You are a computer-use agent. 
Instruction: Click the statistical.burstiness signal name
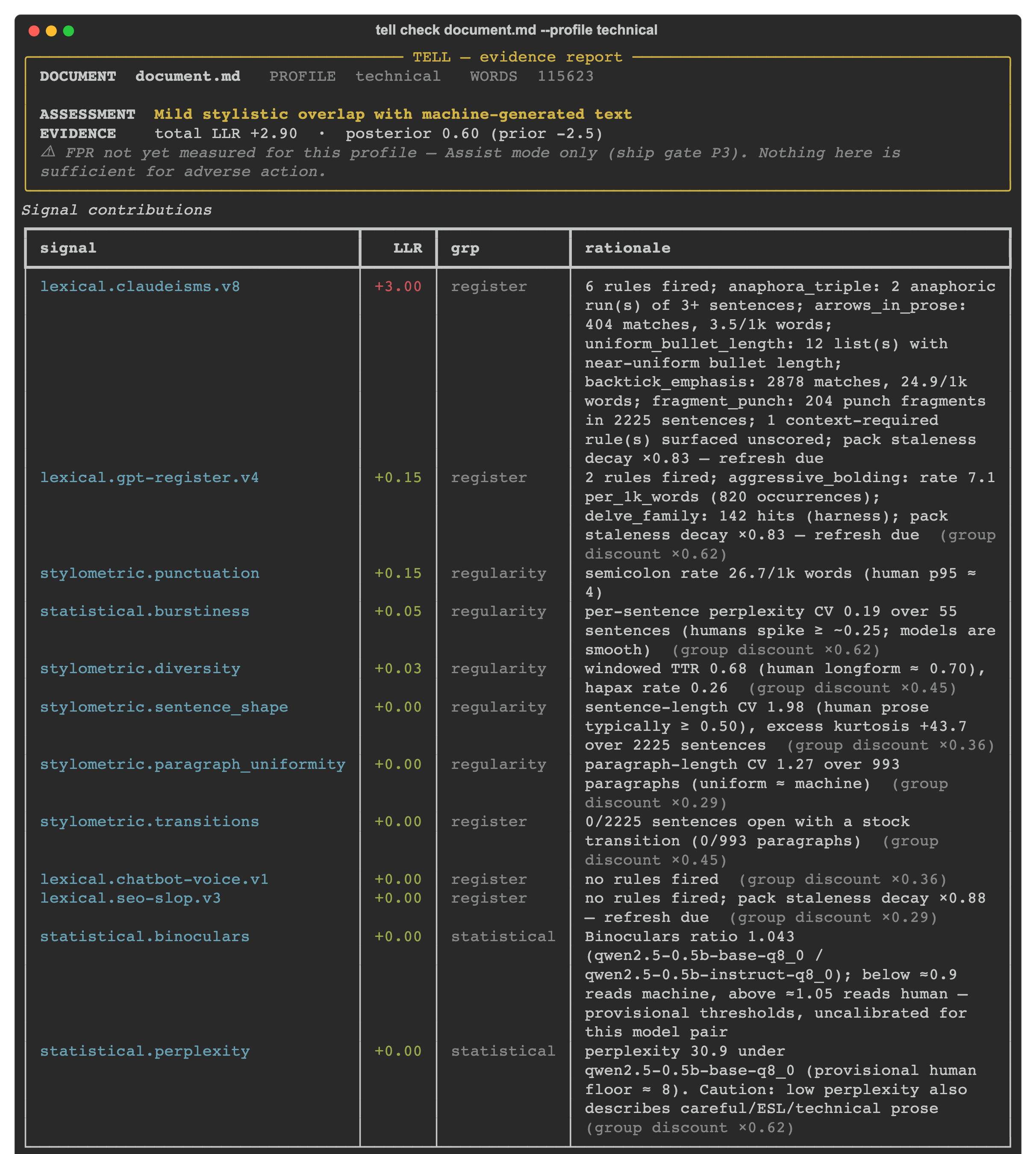[144, 612]
